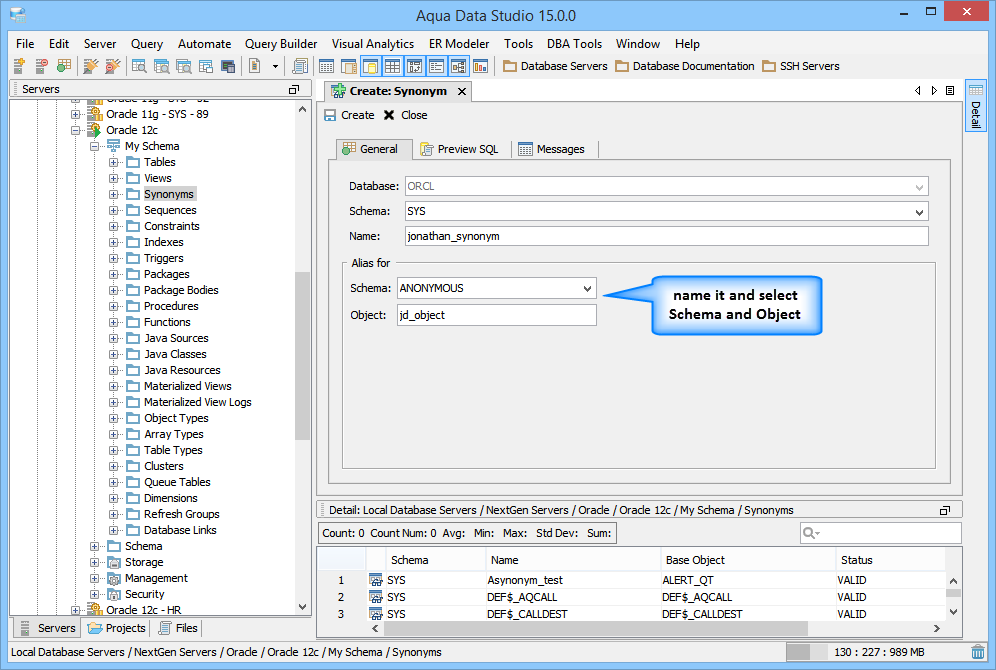Image resolution: width=996 pixels, height=670 pixels.
Task: Open the Schema dropdown showing SYS
Action: click(x=919, y=212)
